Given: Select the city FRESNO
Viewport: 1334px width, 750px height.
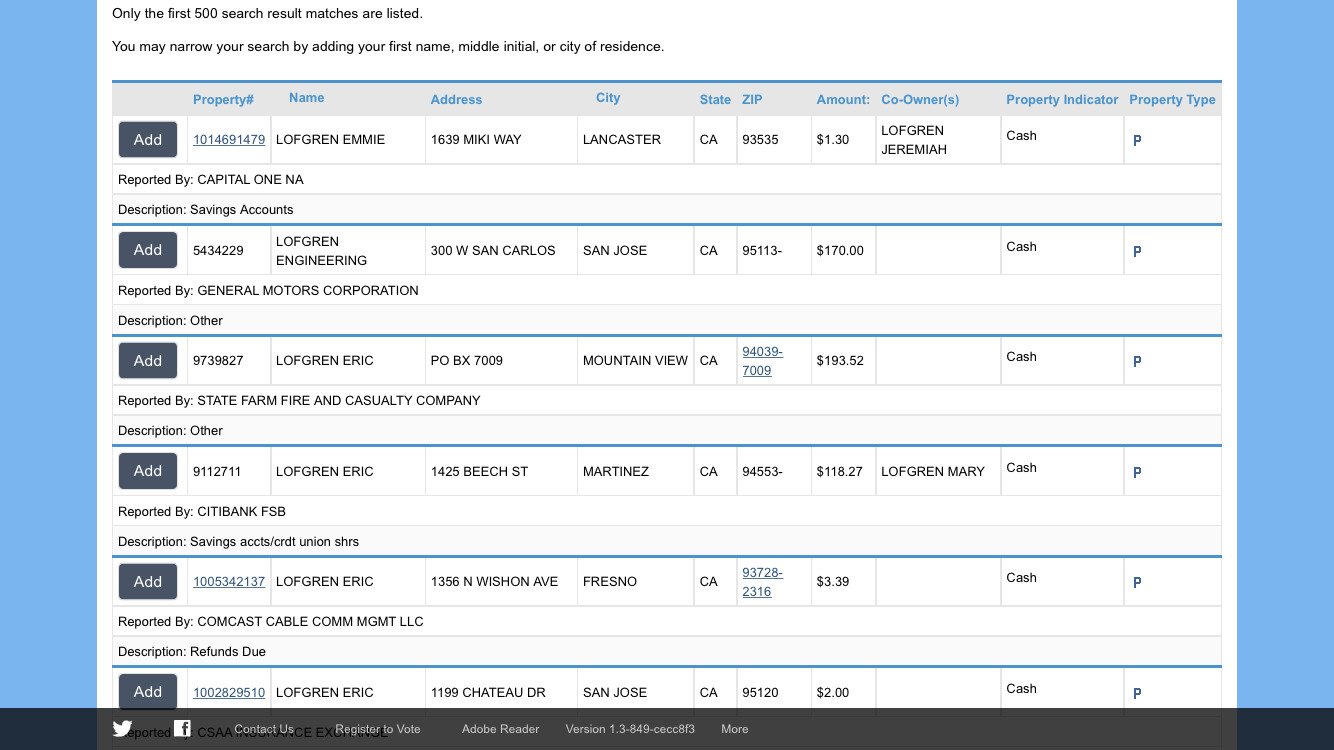Looking at the screenshot, I should coord(610,582).
